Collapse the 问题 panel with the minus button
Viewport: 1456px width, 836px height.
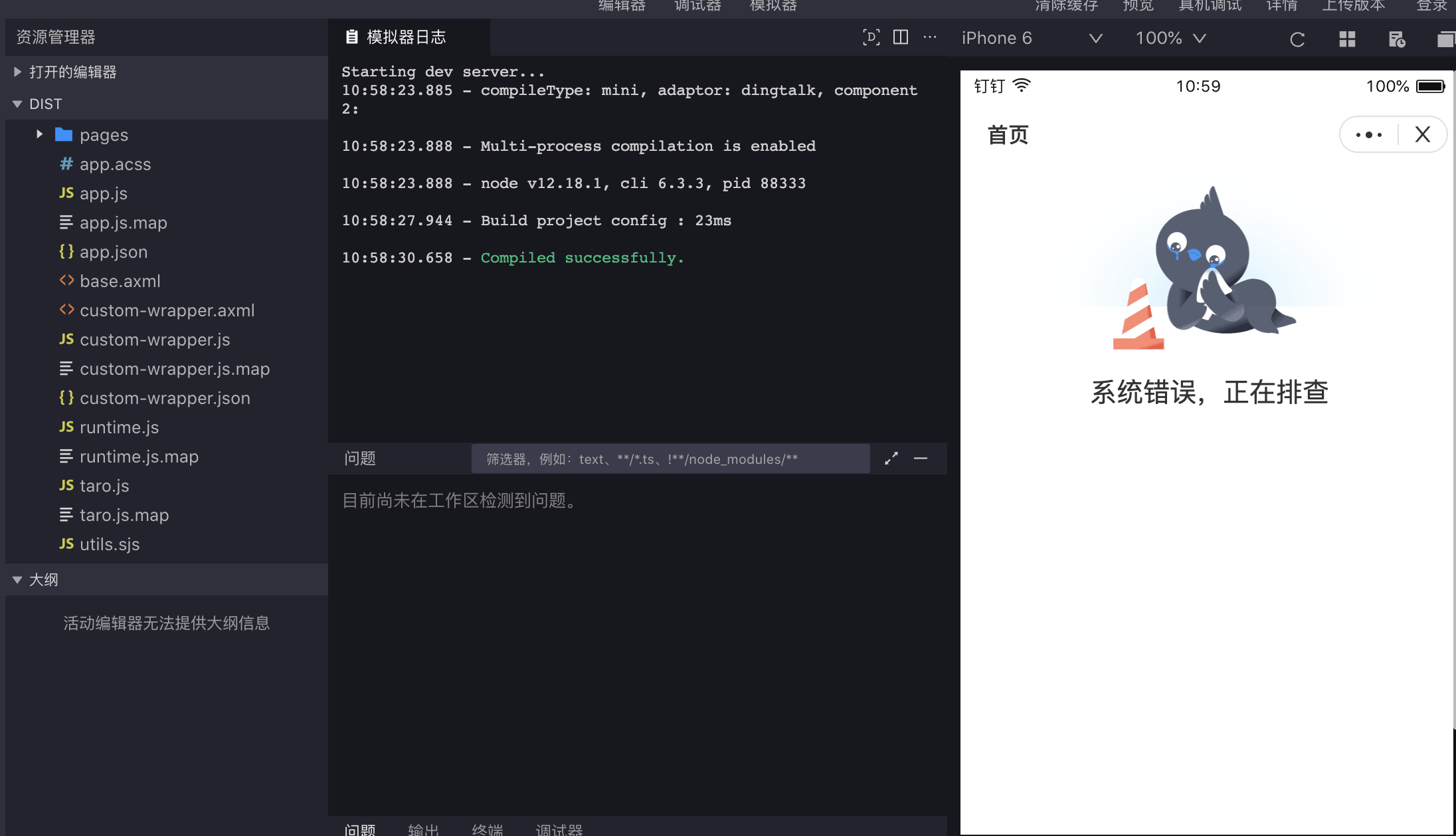pyautogui.click(x=921, y=458)
